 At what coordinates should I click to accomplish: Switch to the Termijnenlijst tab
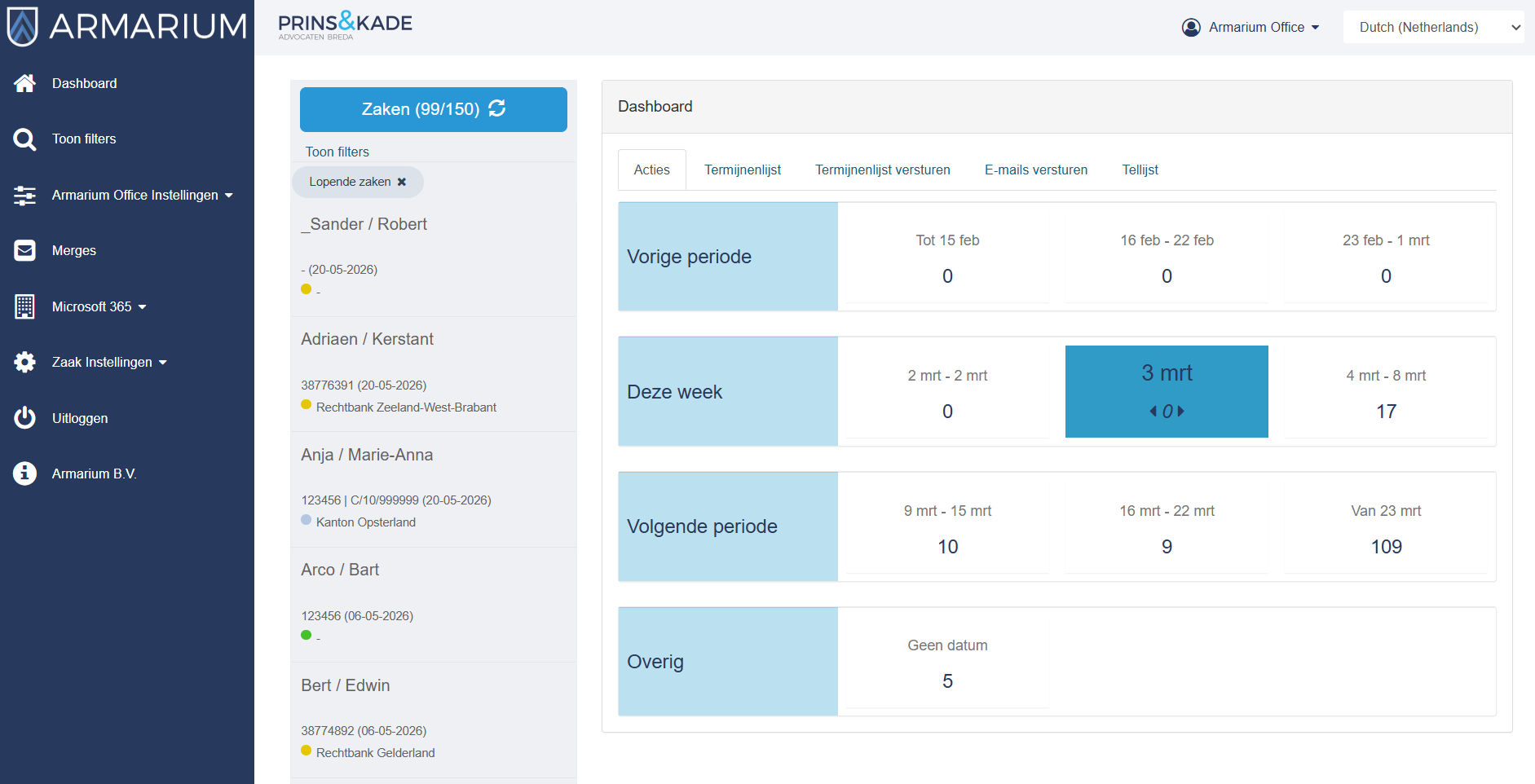point(742,170)
